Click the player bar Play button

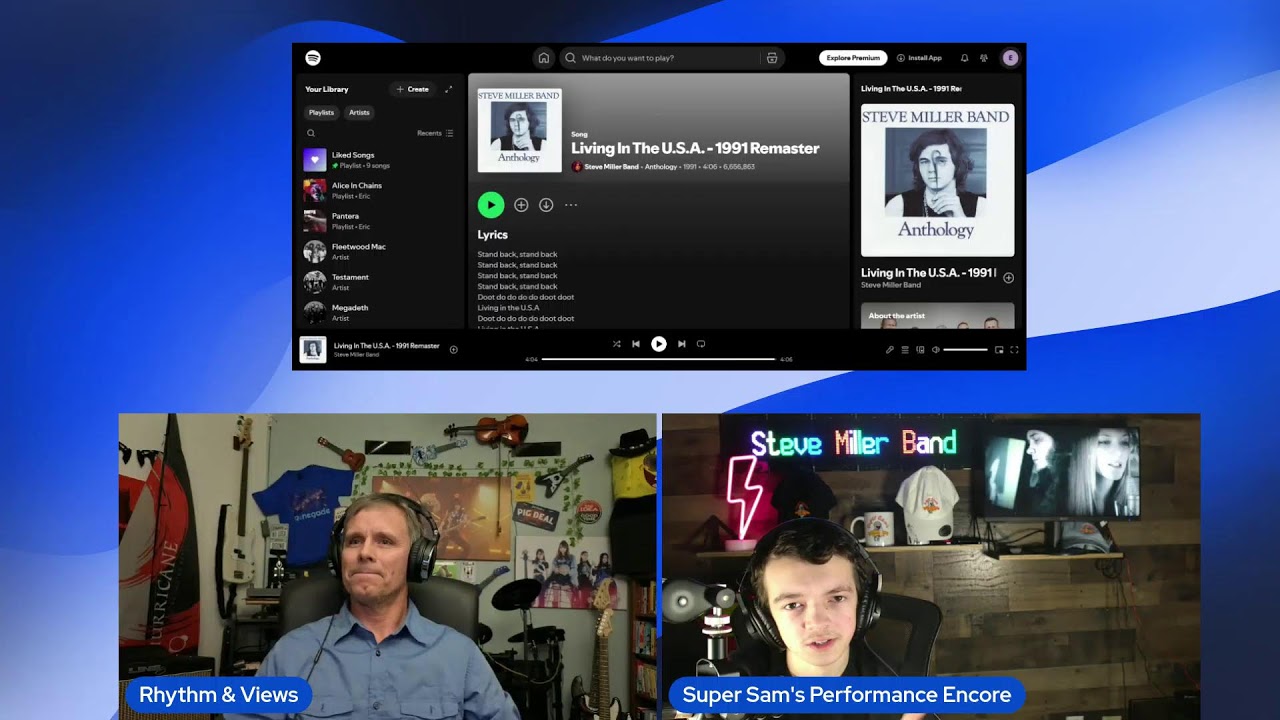pyautogui.click(x=659, y=344)
